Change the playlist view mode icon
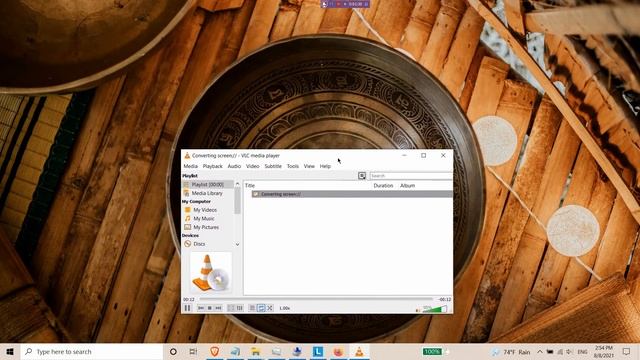 pyautogui.click(x=362, y=176)
